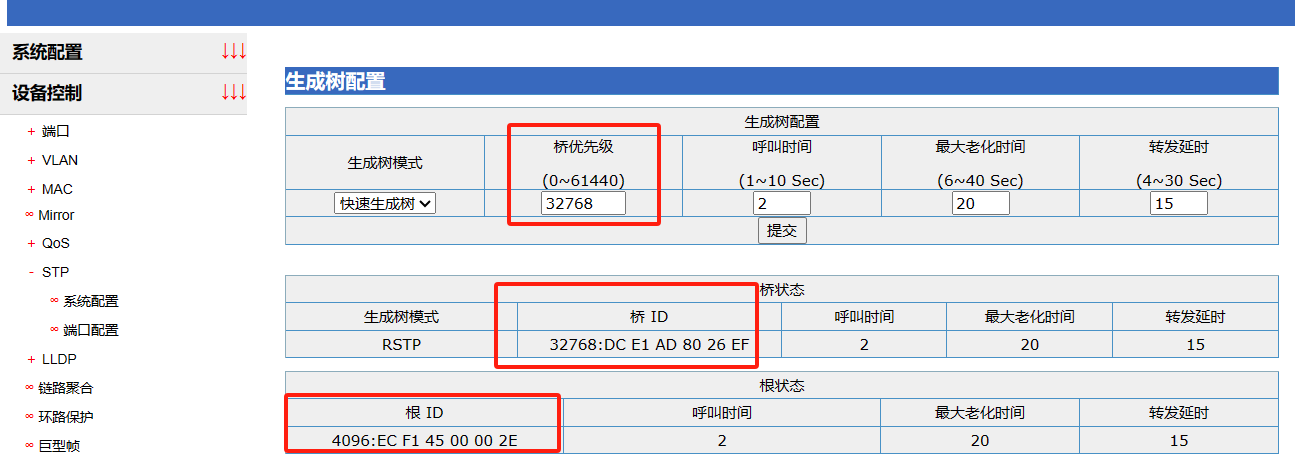
Task: Expand the LLDP menu entry
Action: pyautogui.click(x=31, y=359)
